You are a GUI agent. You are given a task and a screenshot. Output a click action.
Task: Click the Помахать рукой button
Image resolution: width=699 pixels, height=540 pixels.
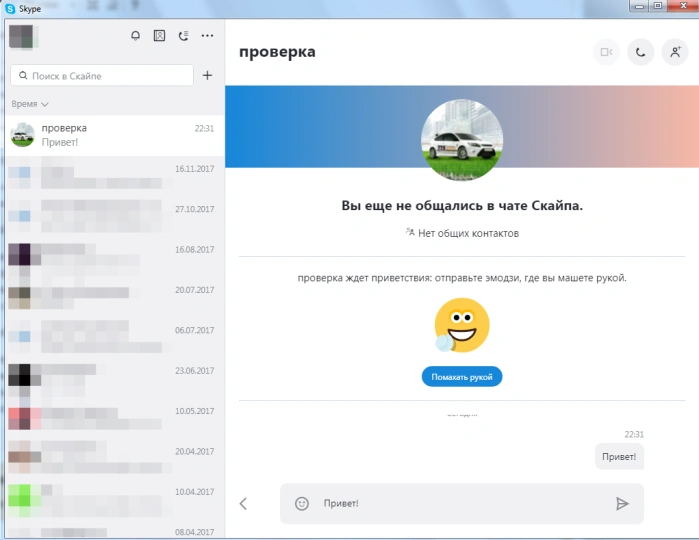[462, 377]
